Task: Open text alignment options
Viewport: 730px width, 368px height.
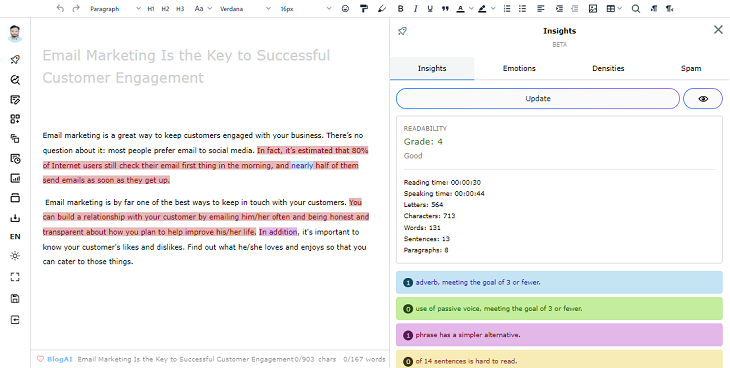Action: point(541,8)
